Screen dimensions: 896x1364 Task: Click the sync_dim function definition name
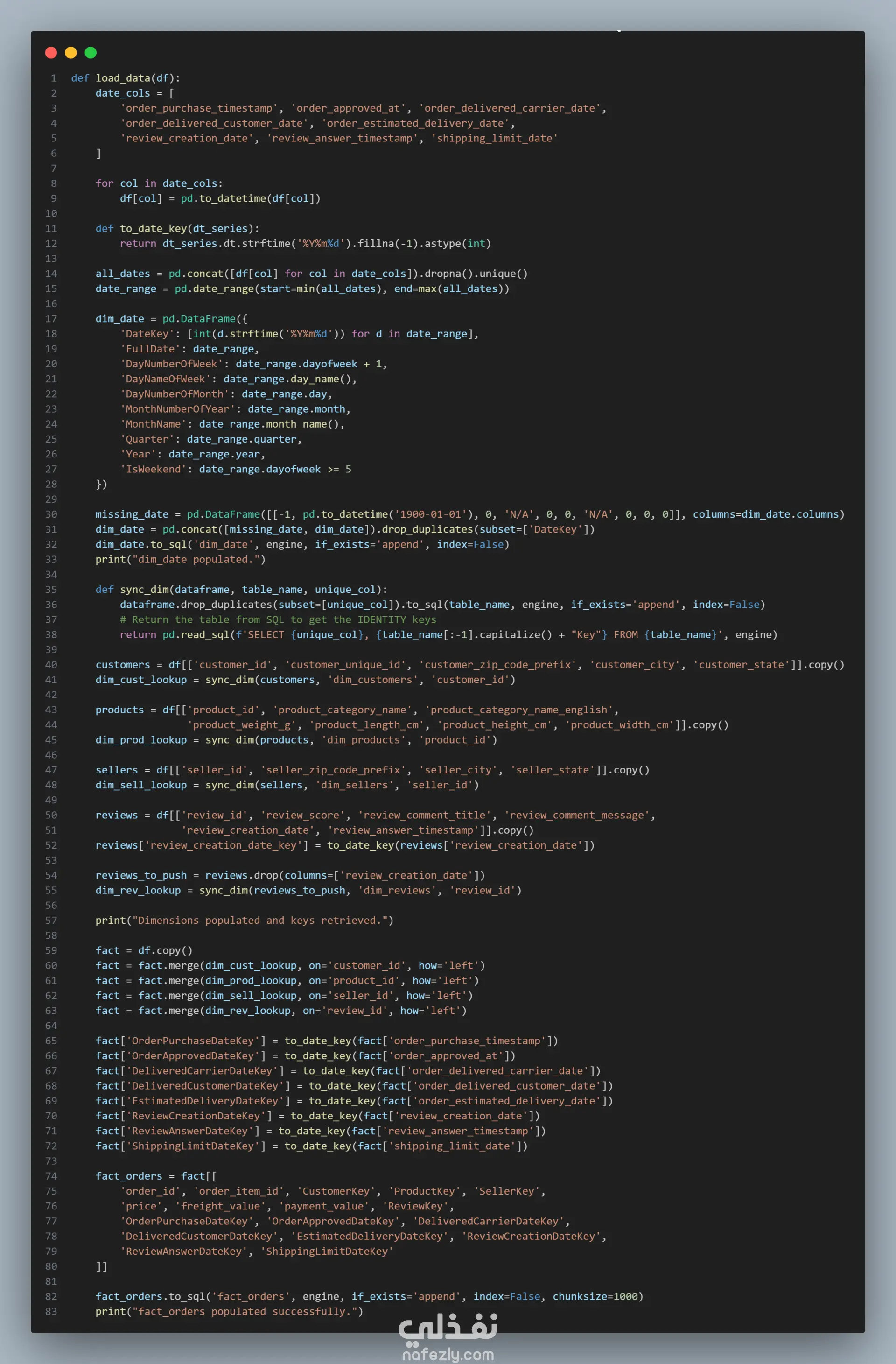[x=144, y=589]
